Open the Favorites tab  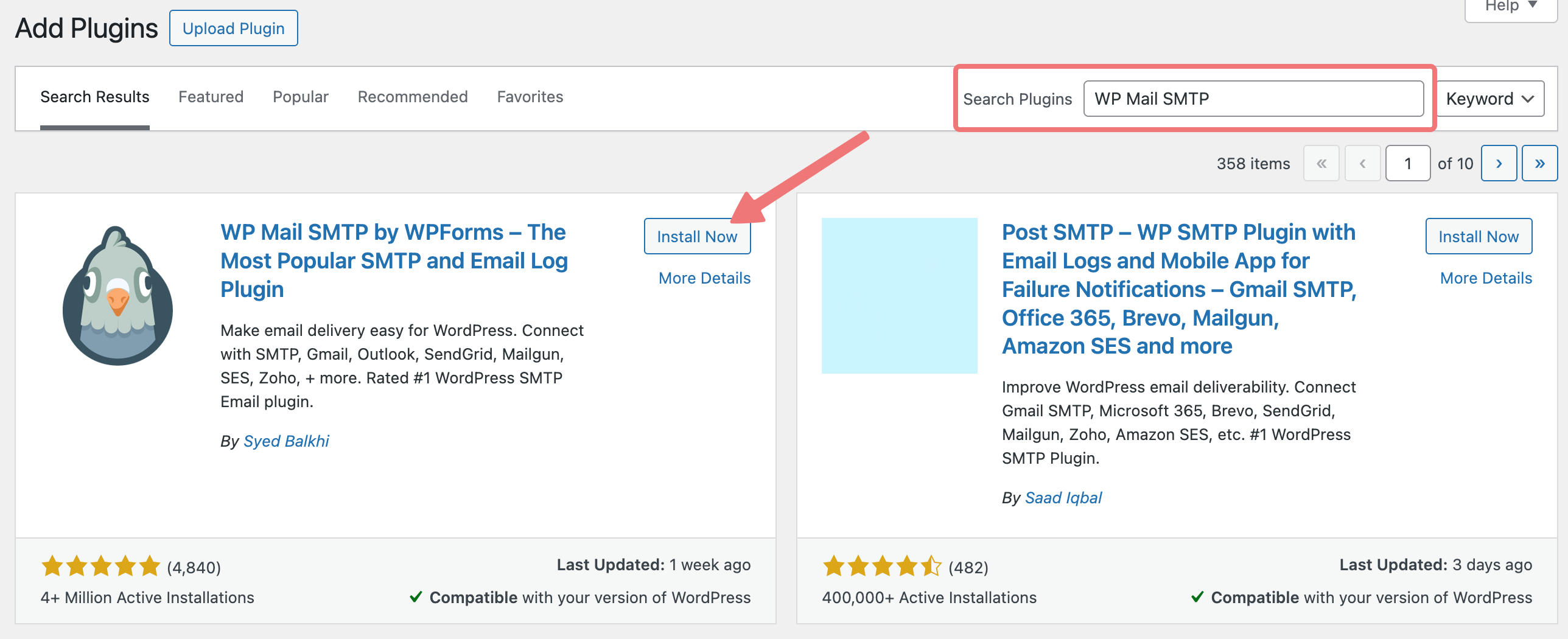pyautogui.click(x=530, y=97)
